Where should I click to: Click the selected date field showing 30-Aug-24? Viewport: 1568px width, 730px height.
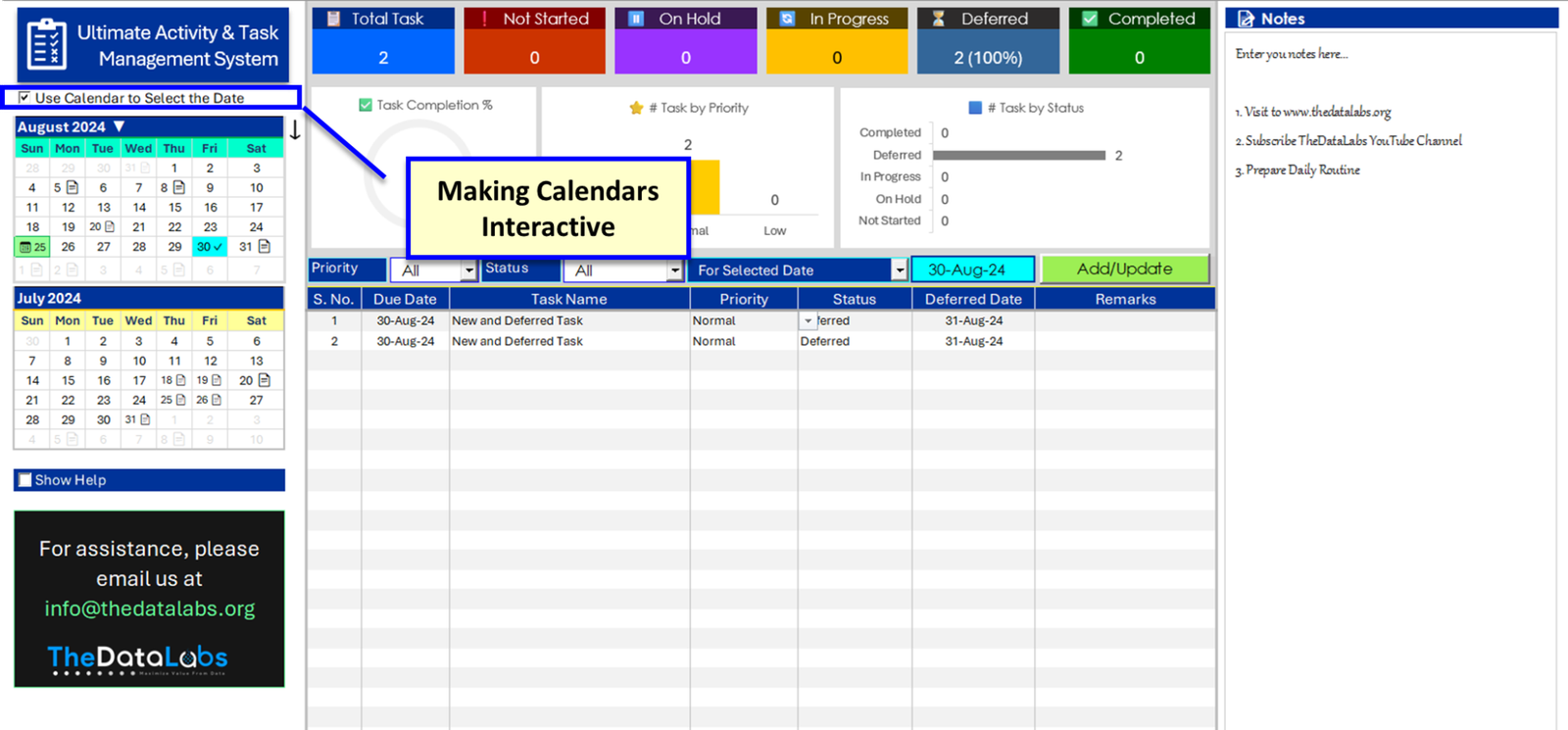click(972, 269)
